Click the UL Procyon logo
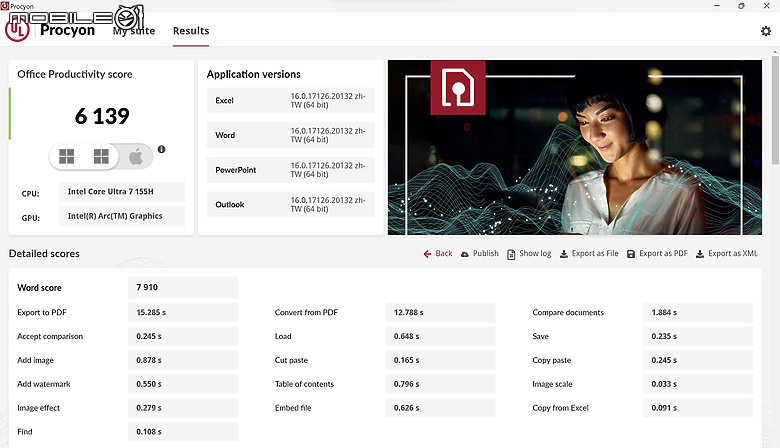 17,30
